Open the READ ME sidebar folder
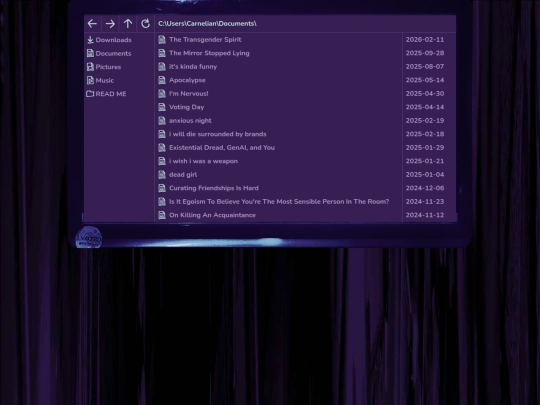 111,94
